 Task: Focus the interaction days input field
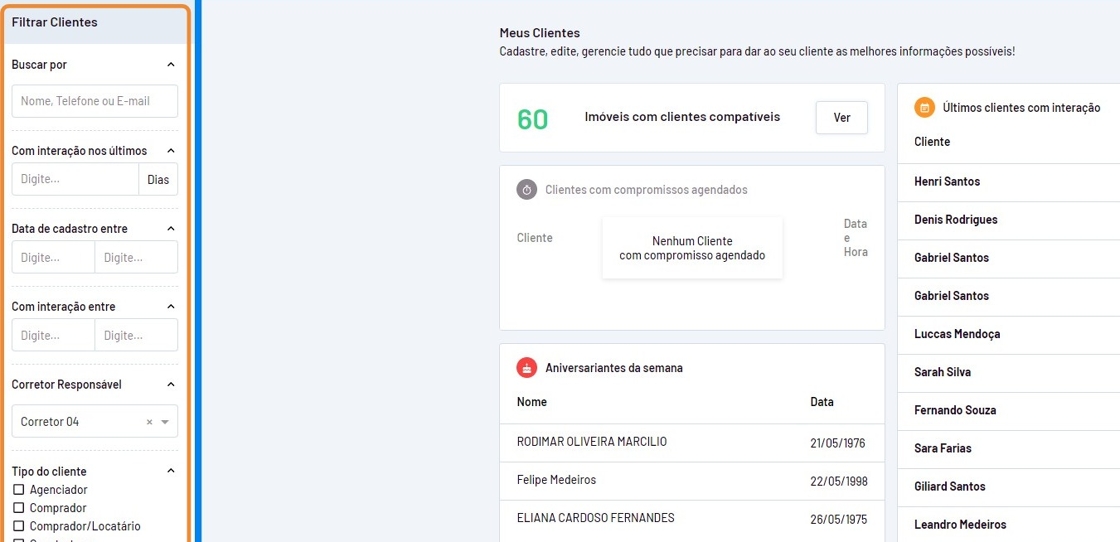pos(75,179)
